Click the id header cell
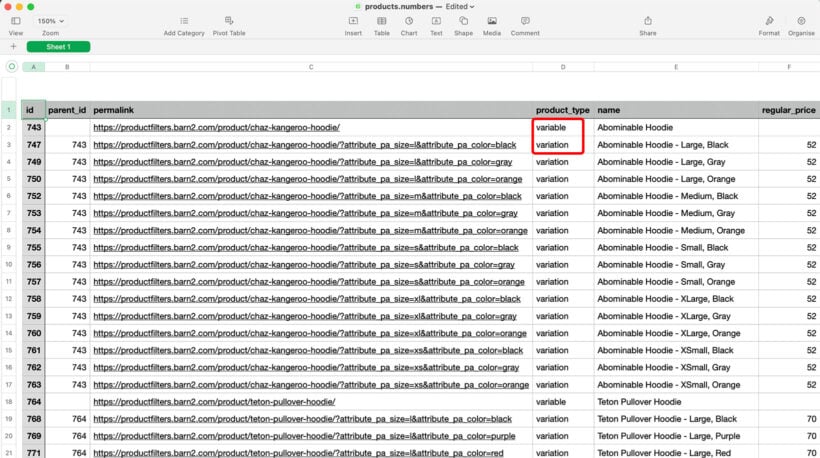 [33, 110]
